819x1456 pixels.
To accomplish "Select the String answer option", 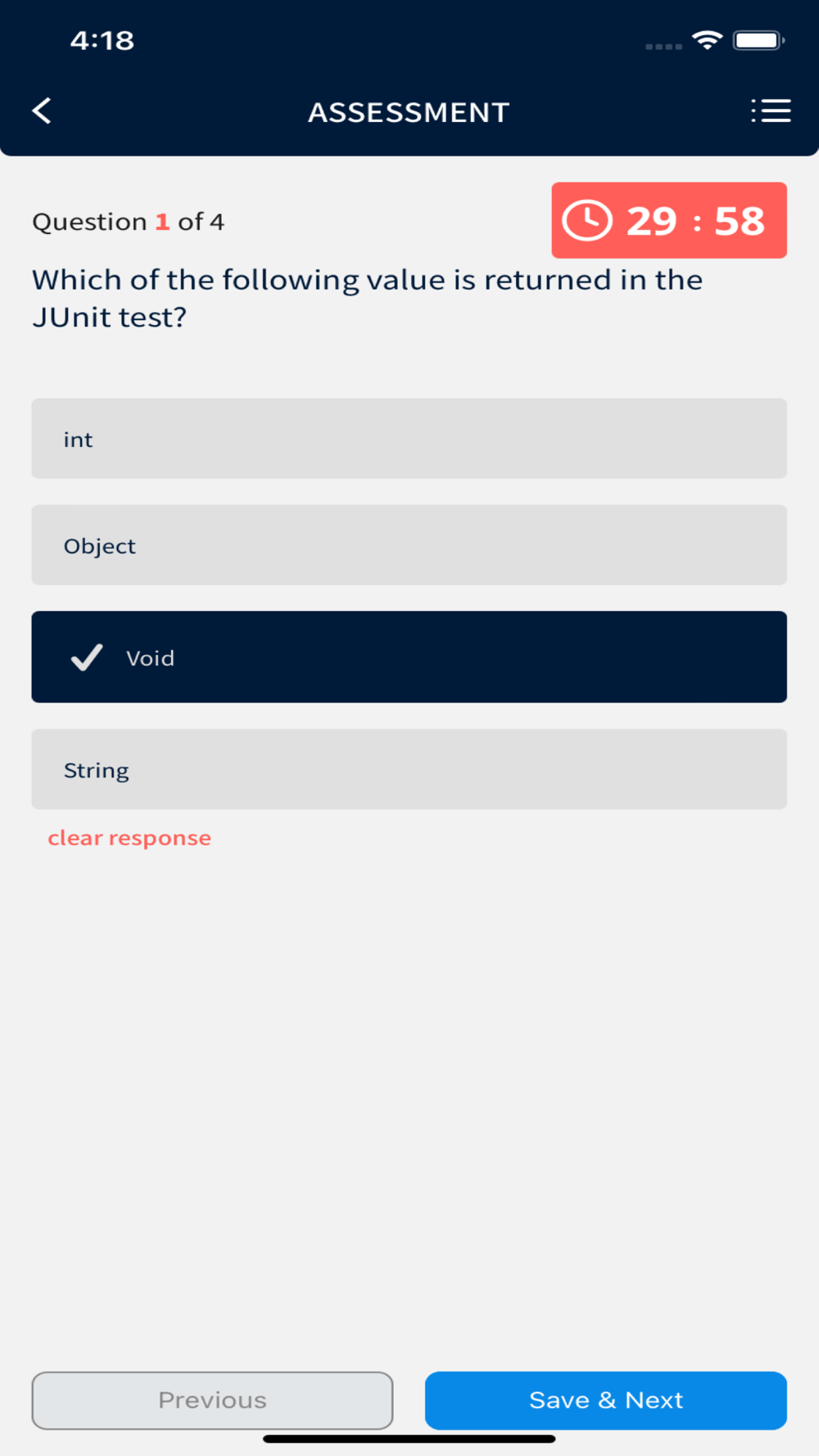I will pyautogui.click(x=409, y=770).
